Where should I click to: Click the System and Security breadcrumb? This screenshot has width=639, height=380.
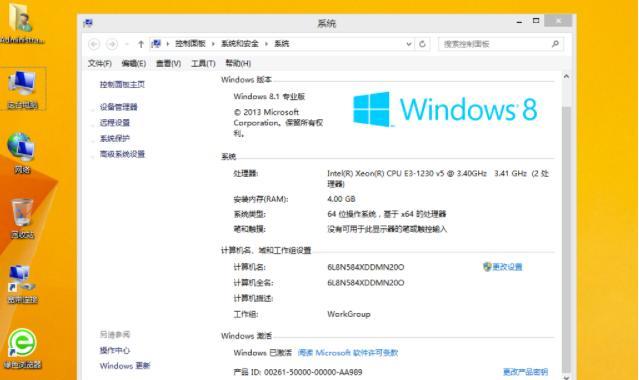240,44
